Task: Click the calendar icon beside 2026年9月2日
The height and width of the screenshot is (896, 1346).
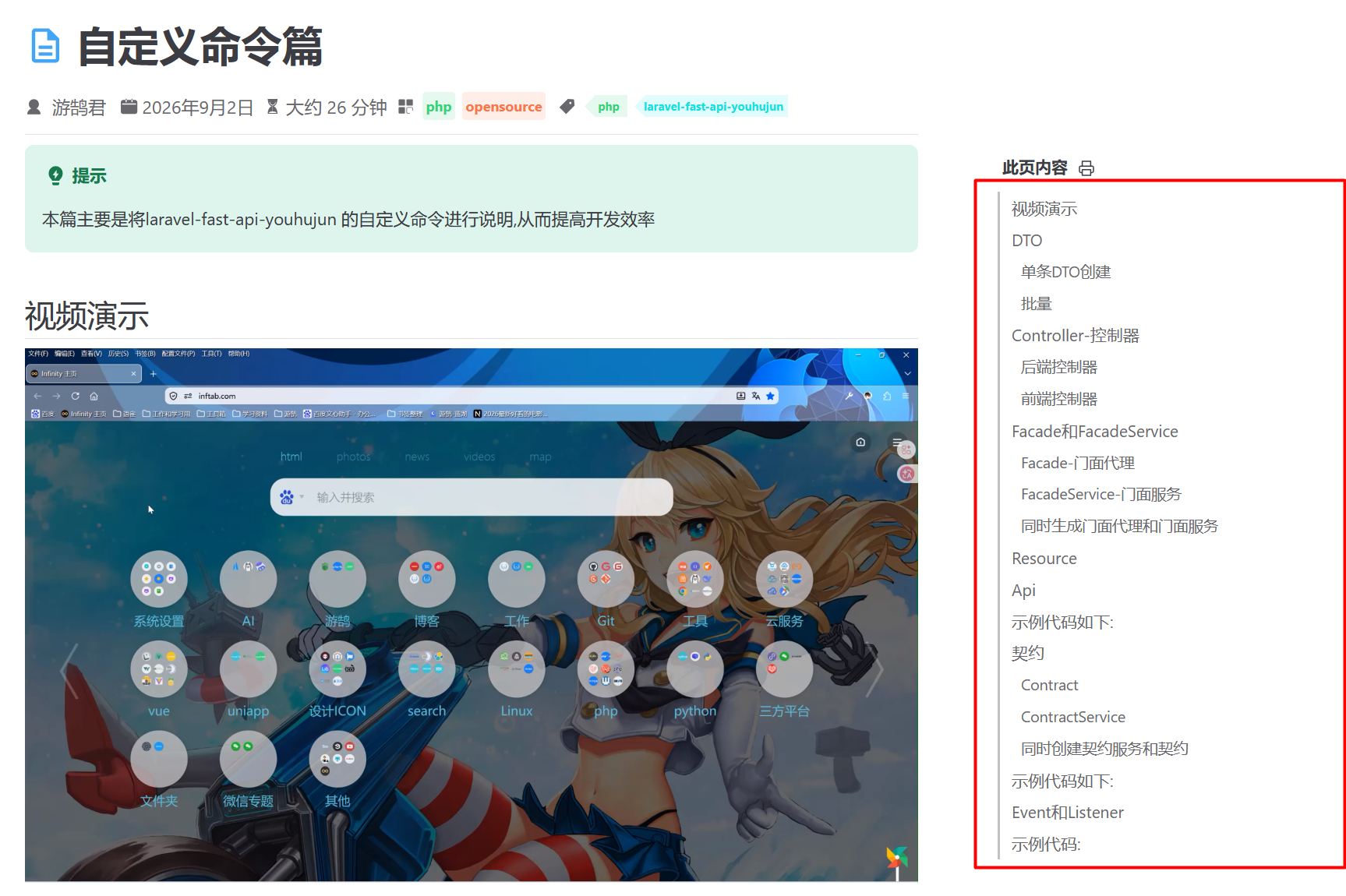Action: click(129, 106)
